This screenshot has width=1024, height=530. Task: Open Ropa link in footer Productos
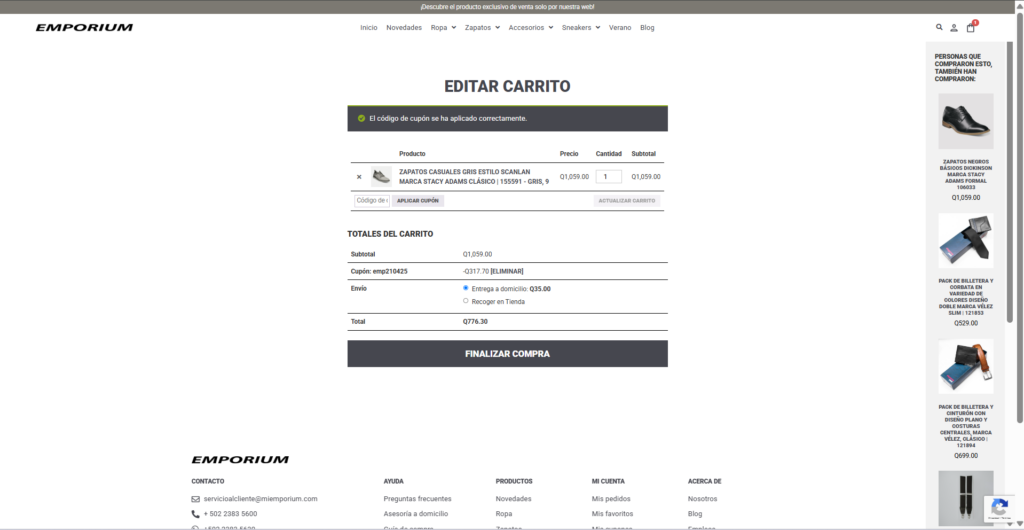(x=504, y=514)
